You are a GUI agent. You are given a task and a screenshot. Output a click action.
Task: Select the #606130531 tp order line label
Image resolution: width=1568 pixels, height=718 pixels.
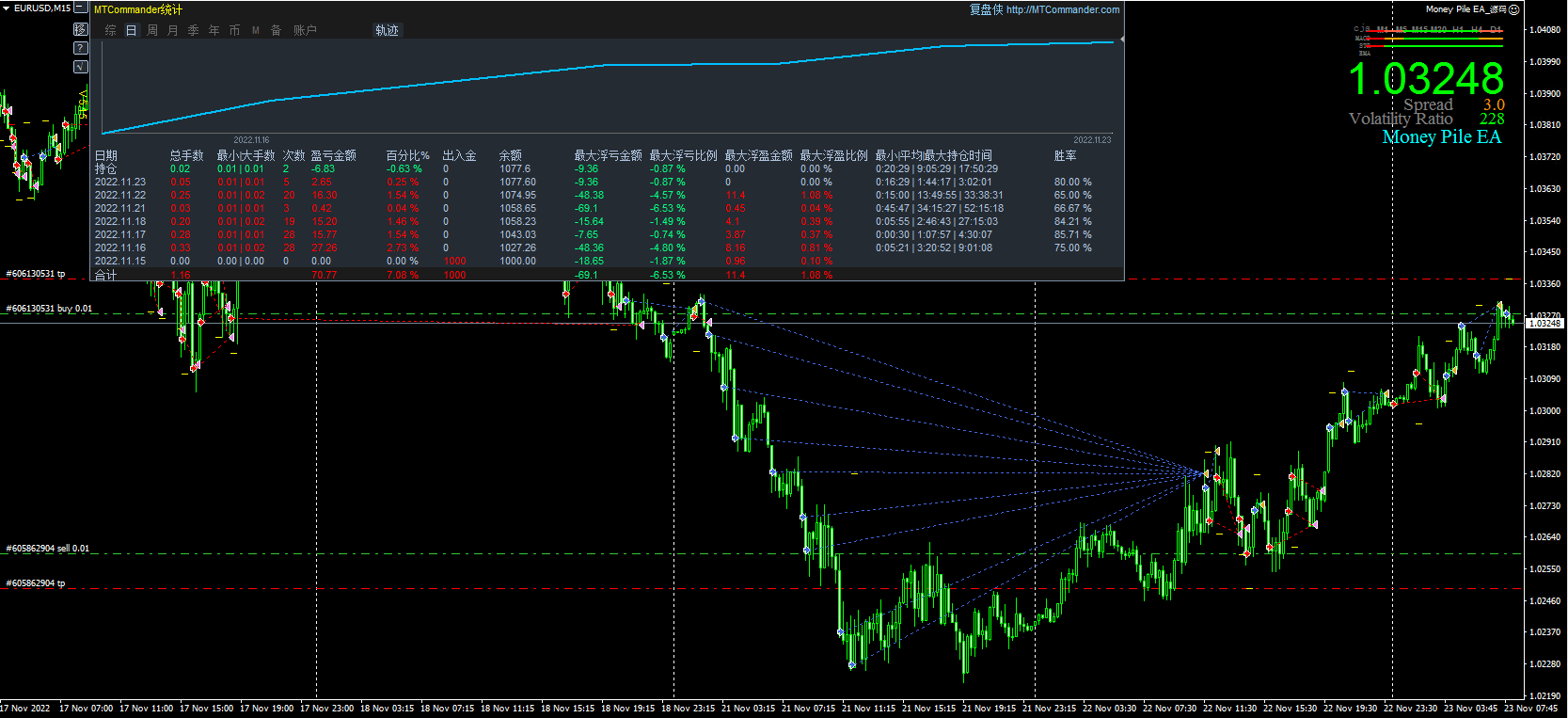pyautogui.click(x=36, y=274)
